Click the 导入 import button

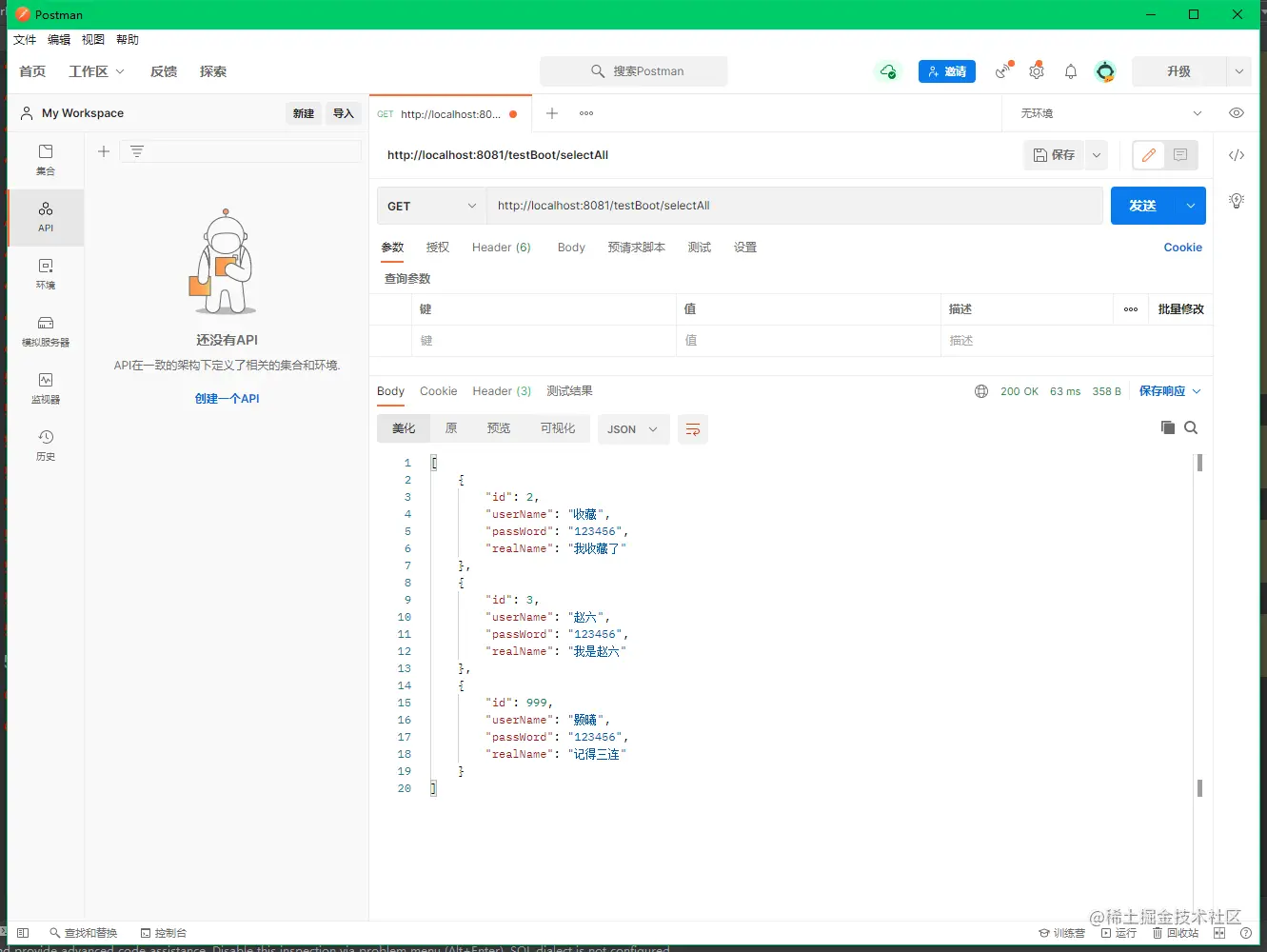point(344,113)
